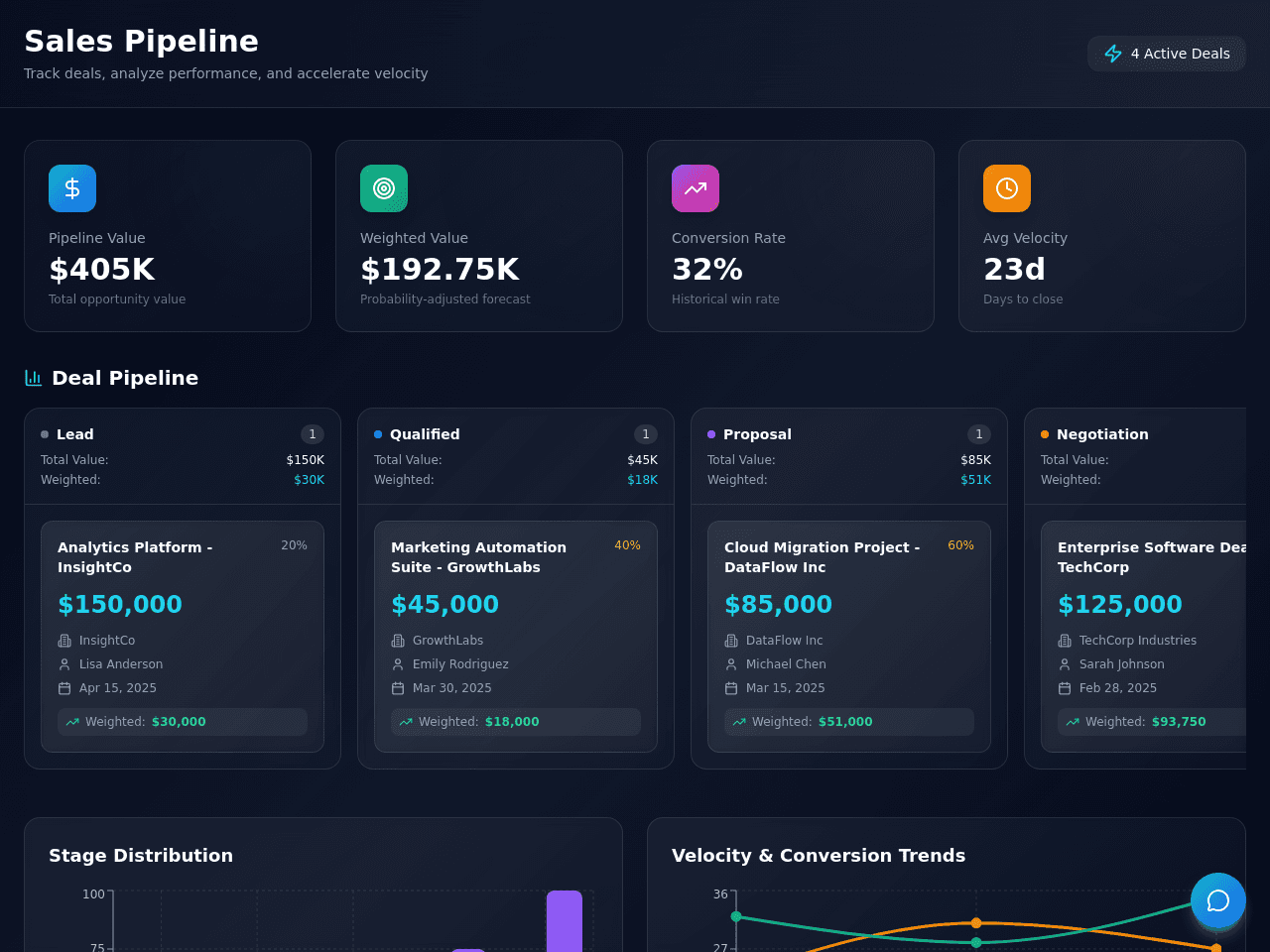Screen dimensions: 1270x952
Task: Click the building icon next to DataFlow Inc
Action: coord(731,641)
